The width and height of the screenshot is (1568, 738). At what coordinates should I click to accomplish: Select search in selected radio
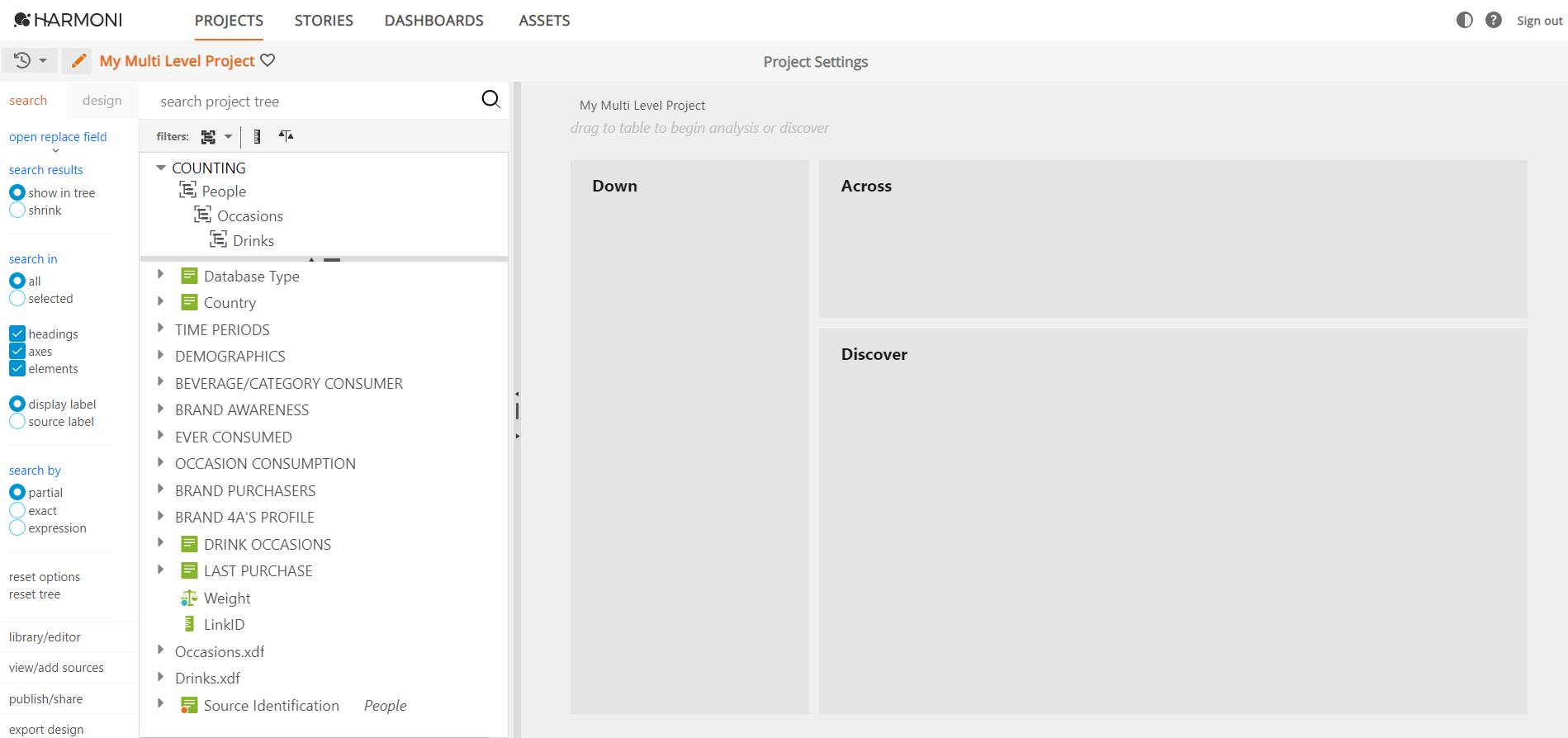click(17, 298)
